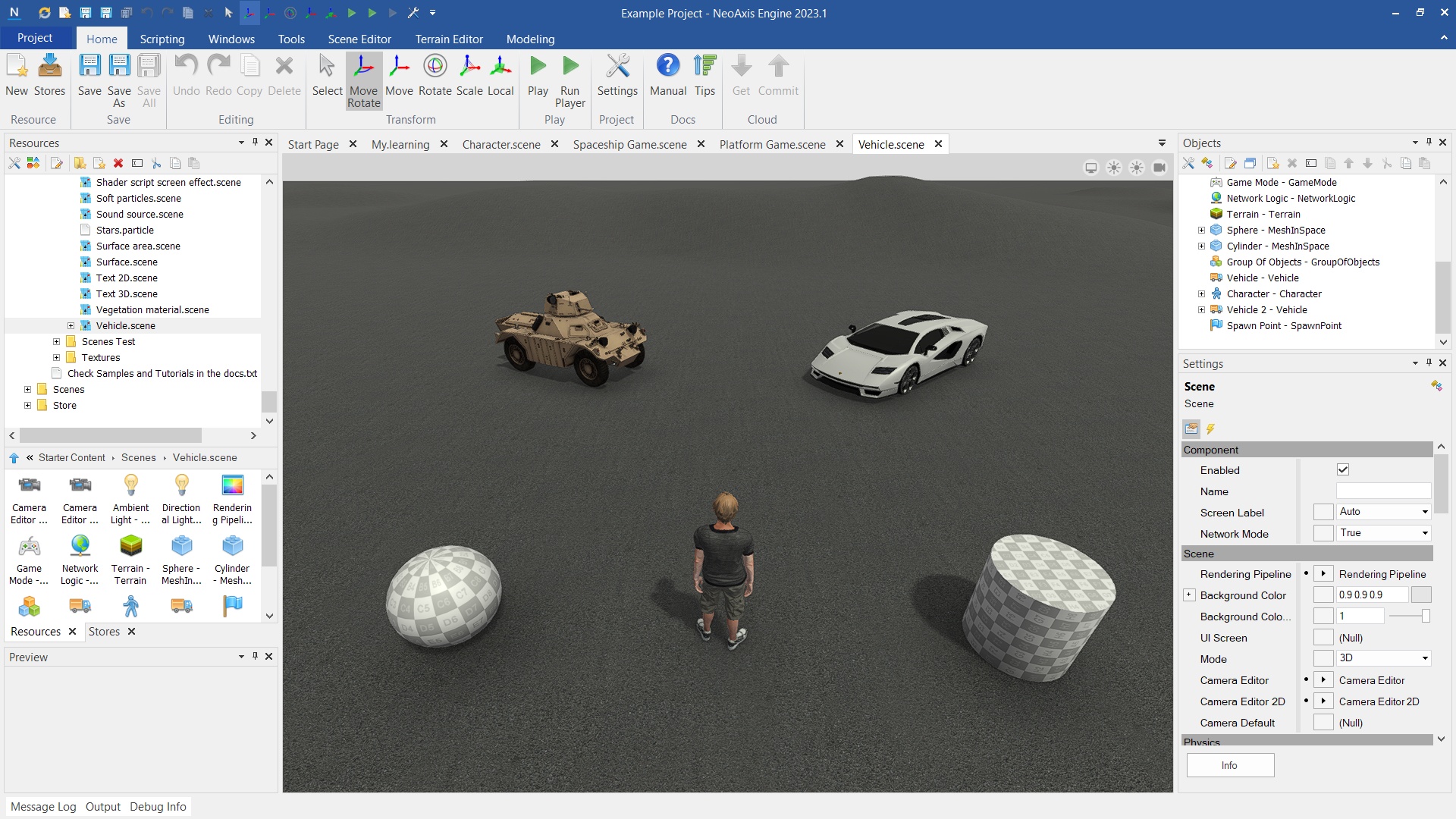Open the Manual help docs

coord(667,75)
